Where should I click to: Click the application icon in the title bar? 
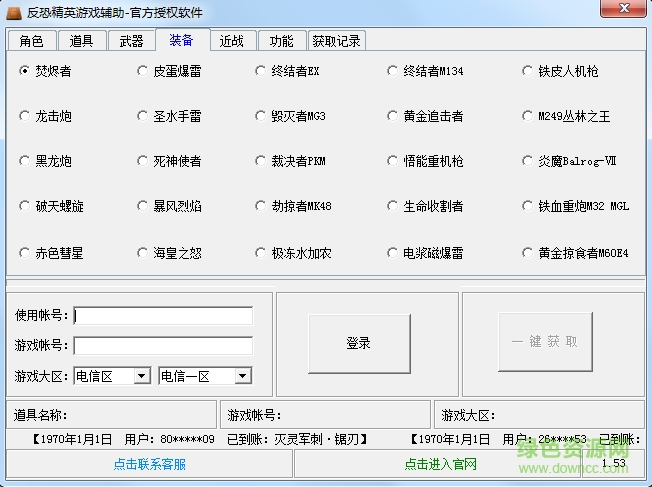14,12
